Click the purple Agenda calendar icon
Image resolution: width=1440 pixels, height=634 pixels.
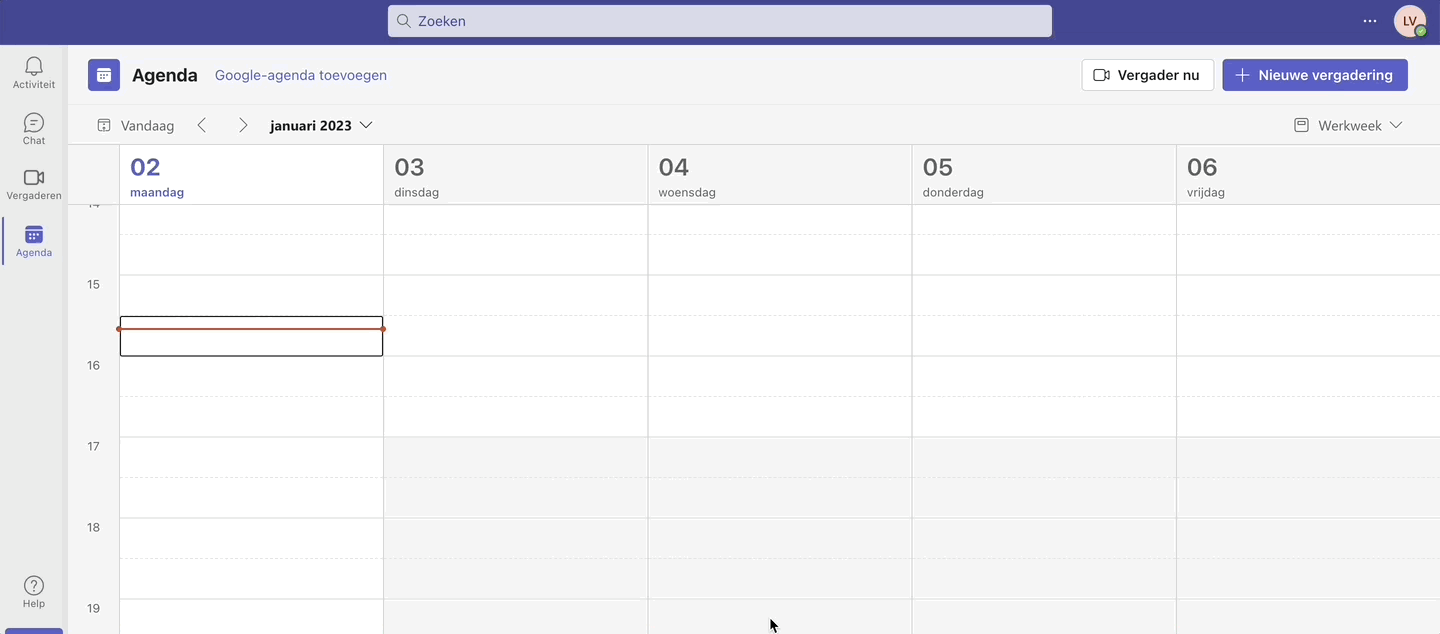click(103, 74)
